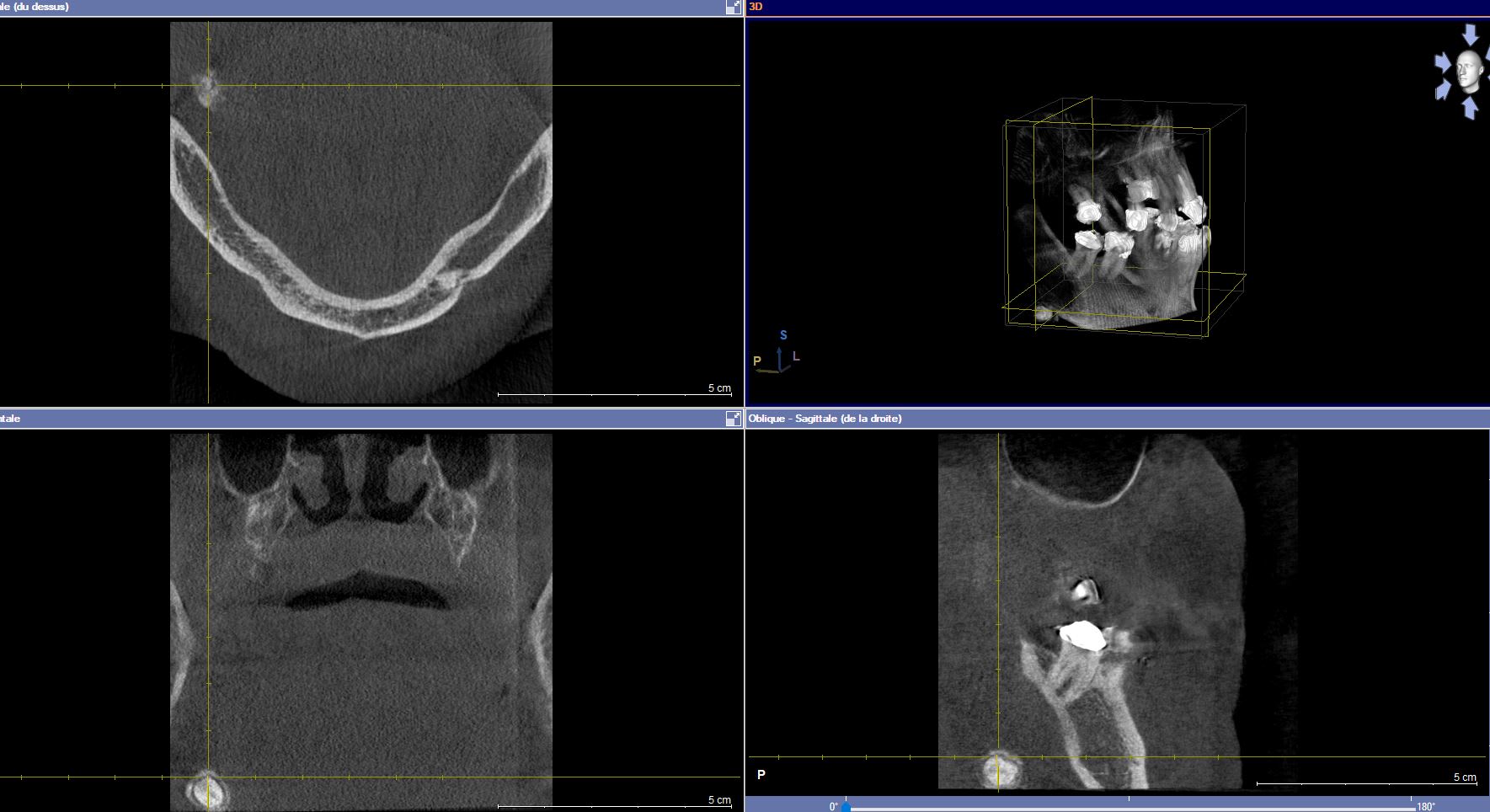Click the lower-left arrow beside the head model
Screen dimensions: 1490x812
point(1443,88)
